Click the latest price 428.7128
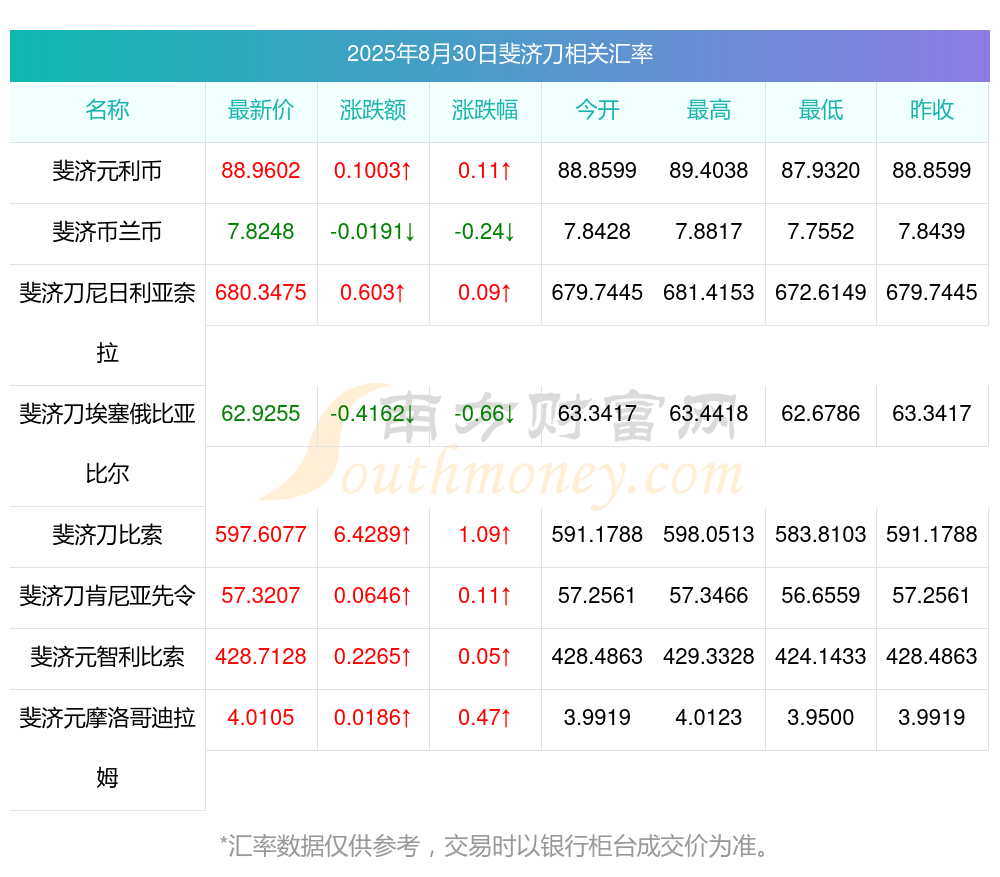 (x=261, y=656)
